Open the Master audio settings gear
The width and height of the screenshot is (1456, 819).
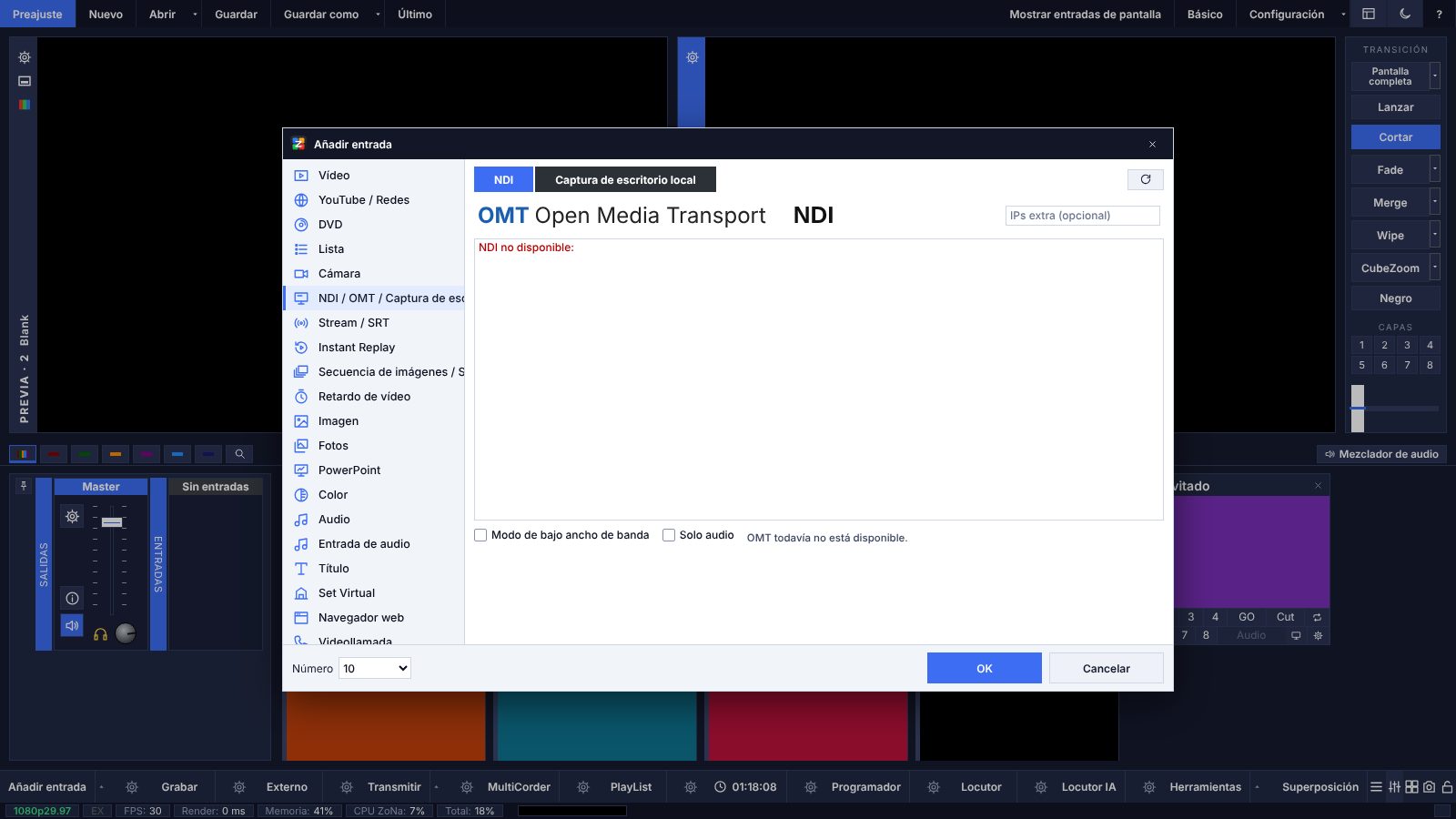[x=72, y=516]
